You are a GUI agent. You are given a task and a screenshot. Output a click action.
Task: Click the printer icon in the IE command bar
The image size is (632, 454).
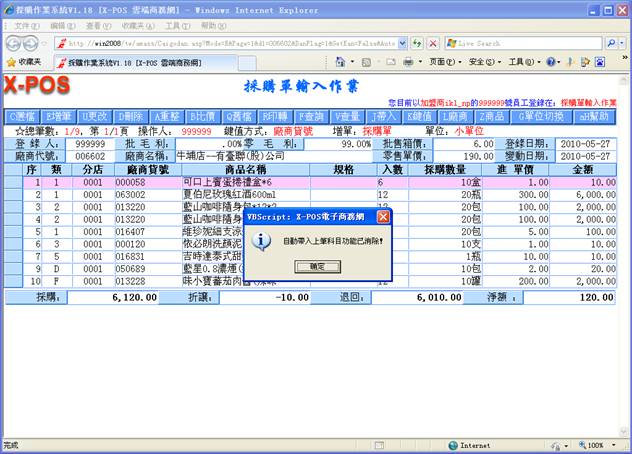408,62
